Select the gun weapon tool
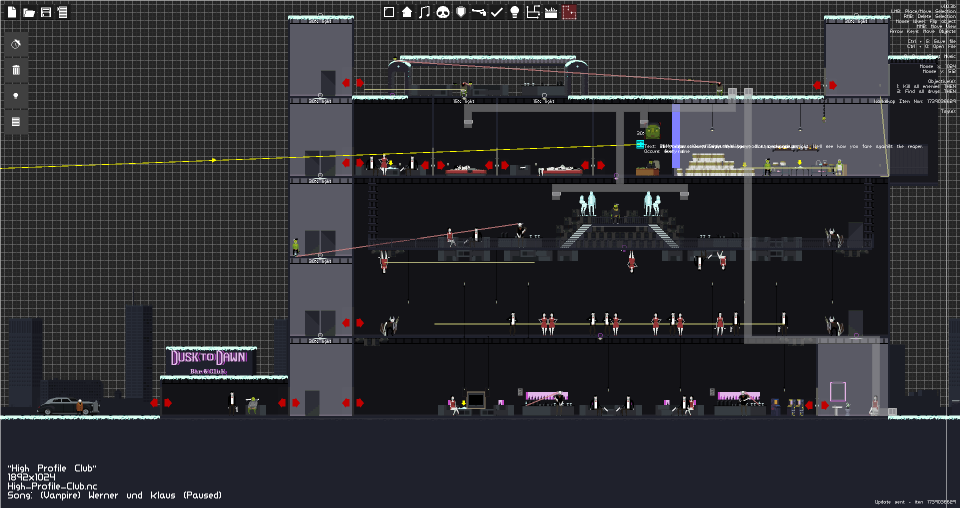The image size is (960, 508). click(479, 12)
